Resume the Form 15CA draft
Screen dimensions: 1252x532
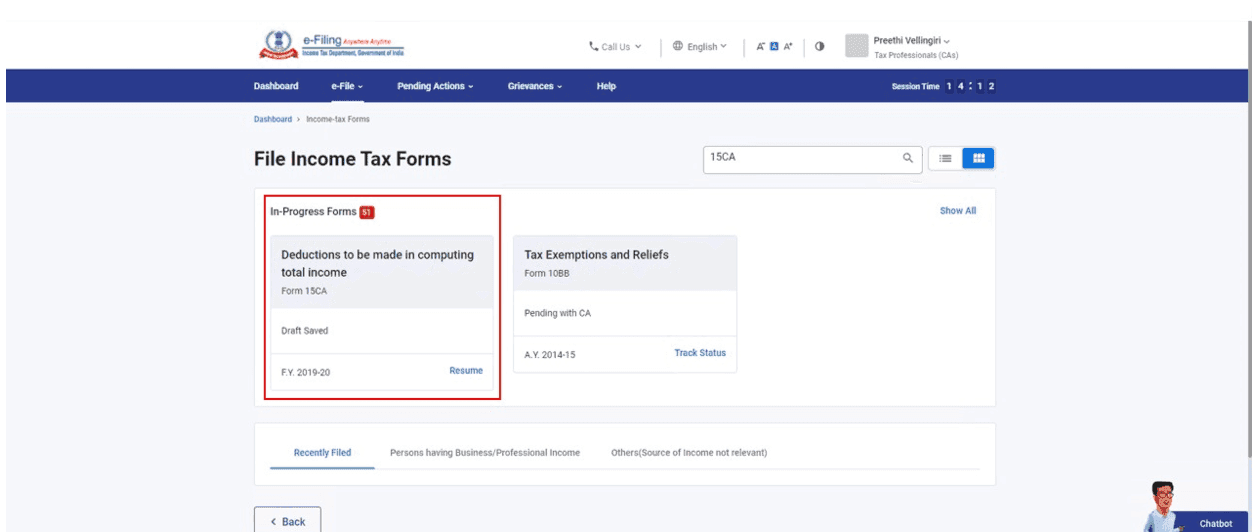466,371
